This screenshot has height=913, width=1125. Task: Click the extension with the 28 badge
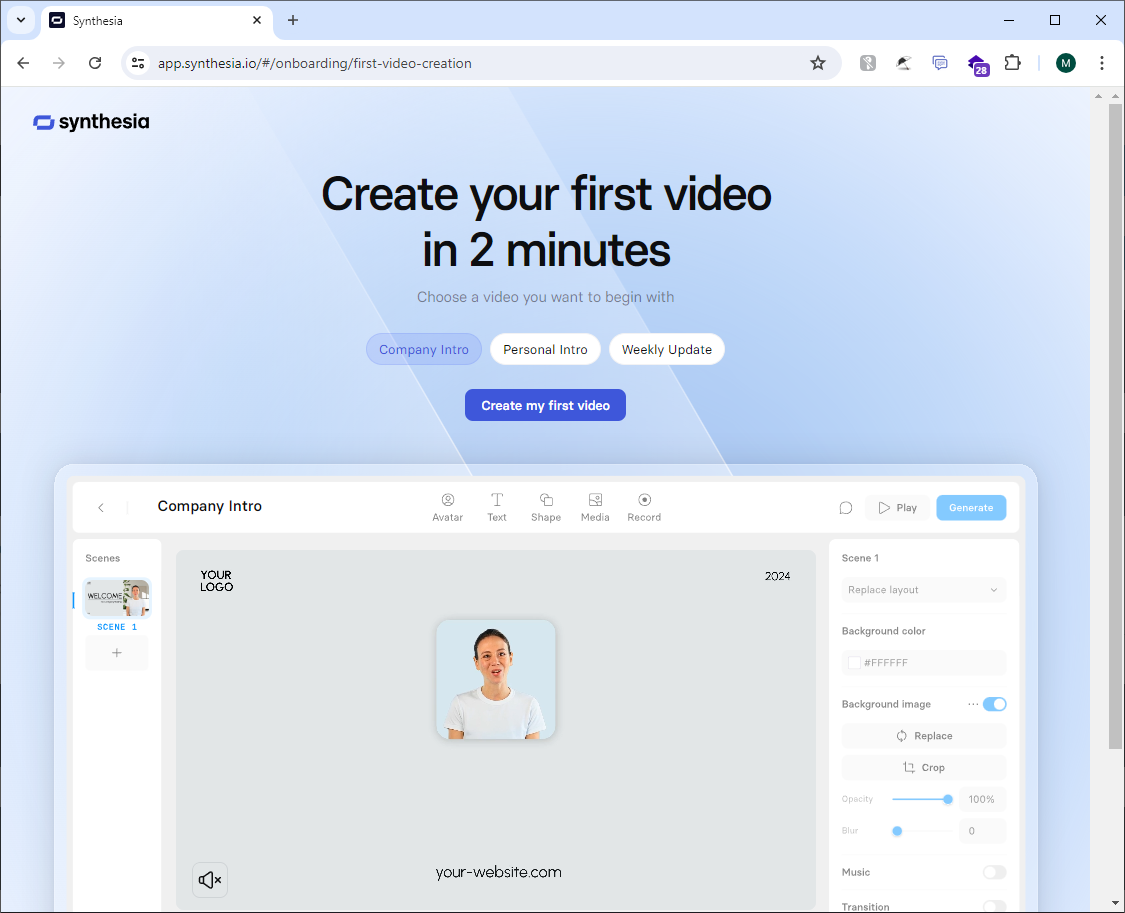coord(977,65)
